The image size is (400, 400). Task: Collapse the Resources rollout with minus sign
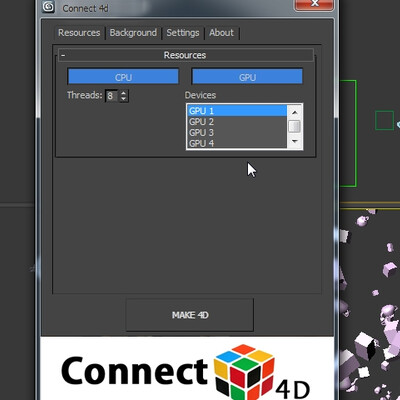[x=63, y=55]
